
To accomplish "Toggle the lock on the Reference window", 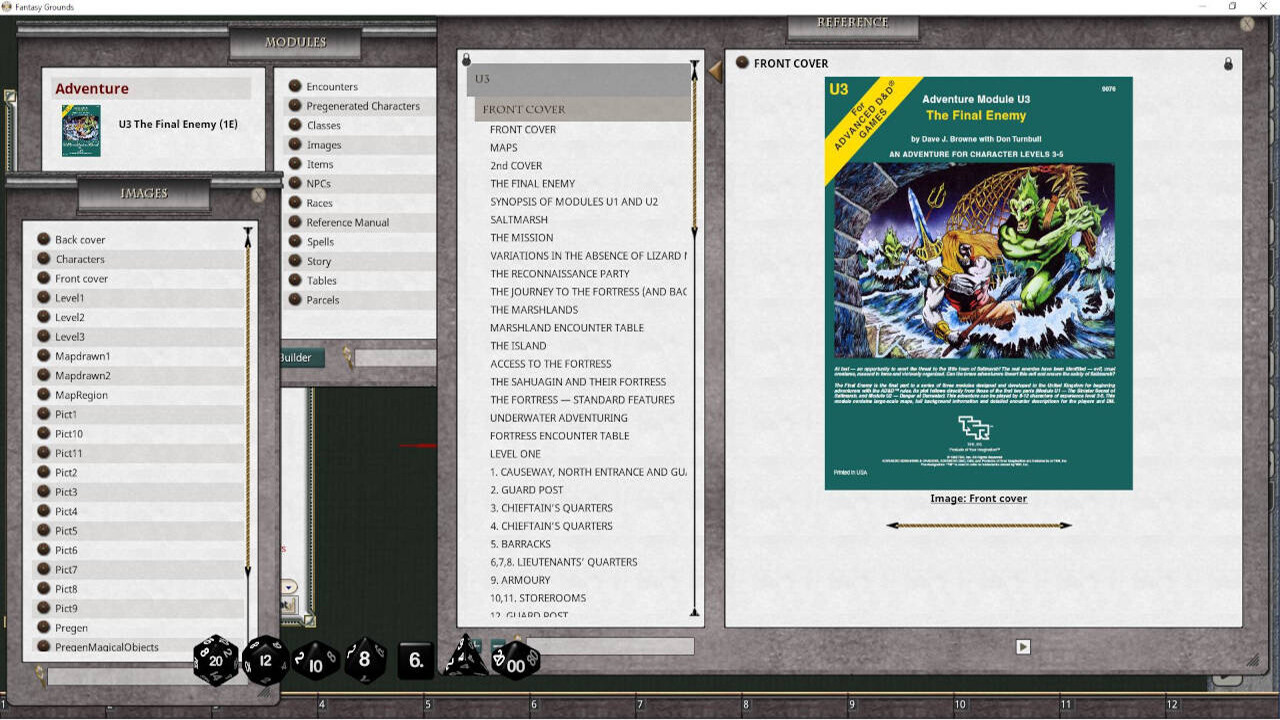I will (x=1227, y=62).
